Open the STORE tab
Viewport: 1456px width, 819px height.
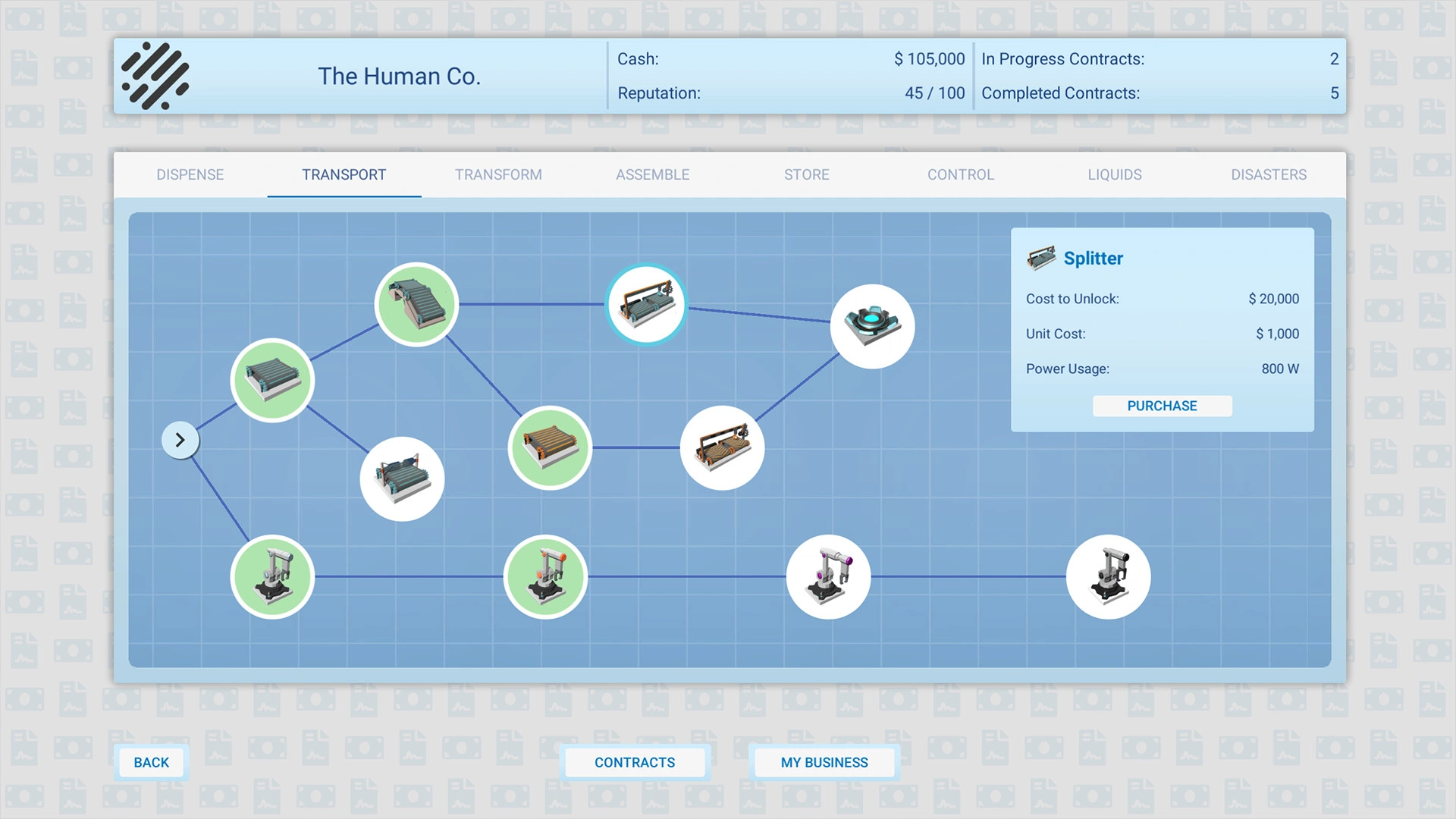[807, 175]
